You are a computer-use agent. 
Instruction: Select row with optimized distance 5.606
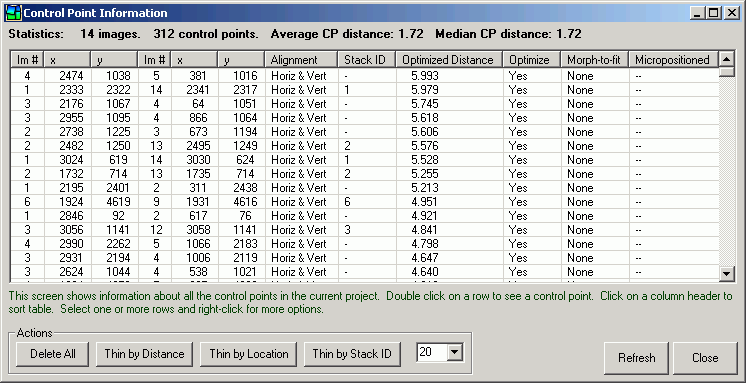pyautogui.click(x=365, y=132)
